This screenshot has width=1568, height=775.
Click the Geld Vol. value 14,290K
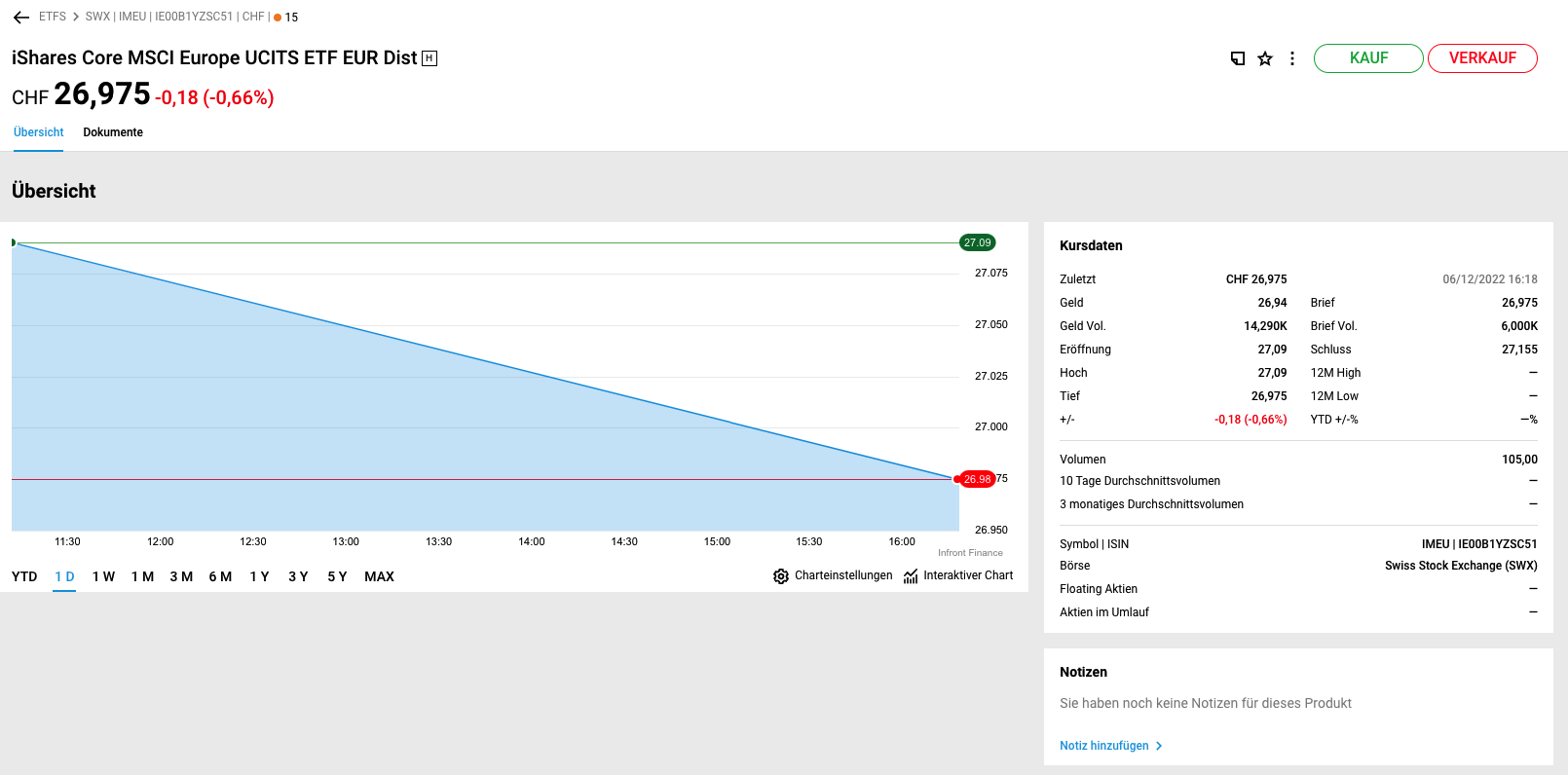pos(1265,326)
